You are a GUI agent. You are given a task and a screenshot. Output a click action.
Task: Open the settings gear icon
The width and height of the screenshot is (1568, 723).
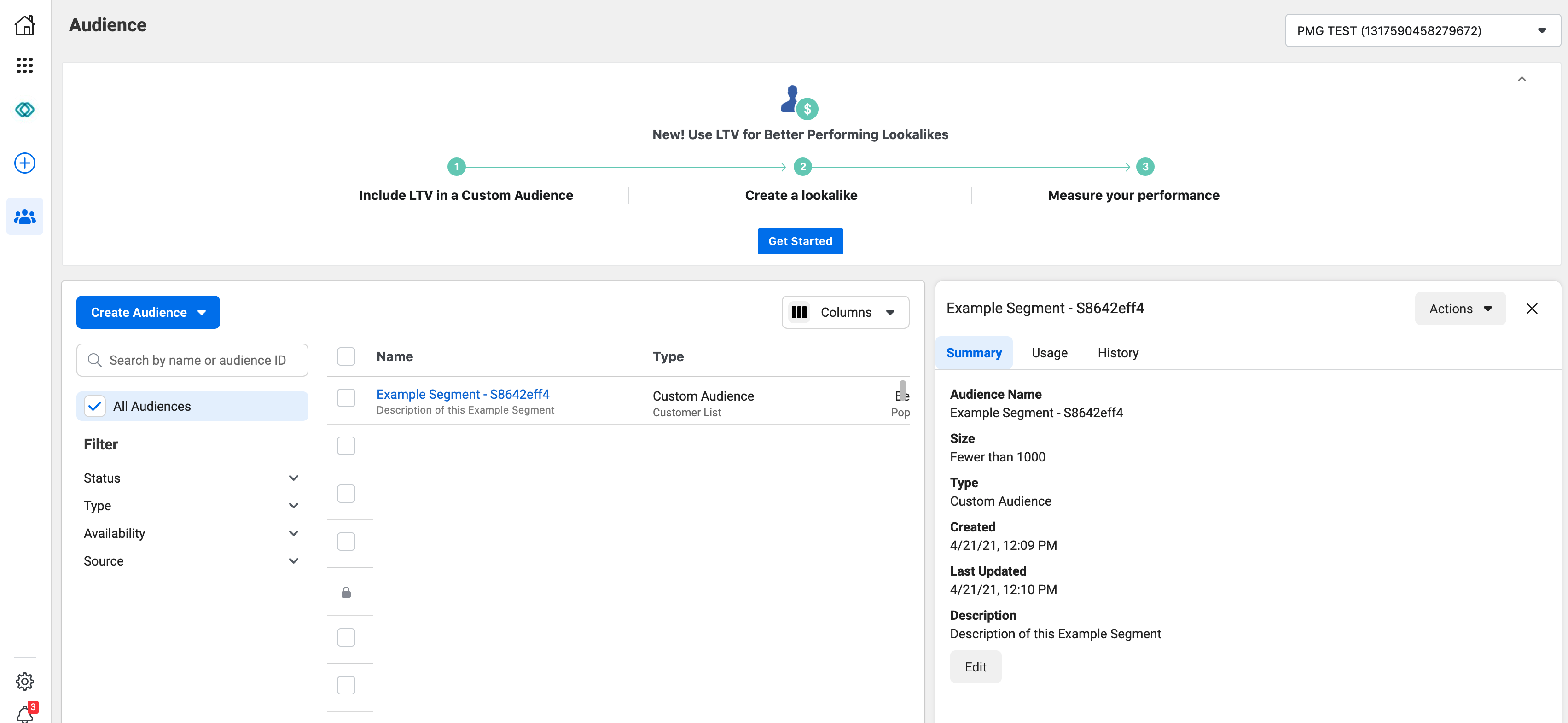(24, 681)
